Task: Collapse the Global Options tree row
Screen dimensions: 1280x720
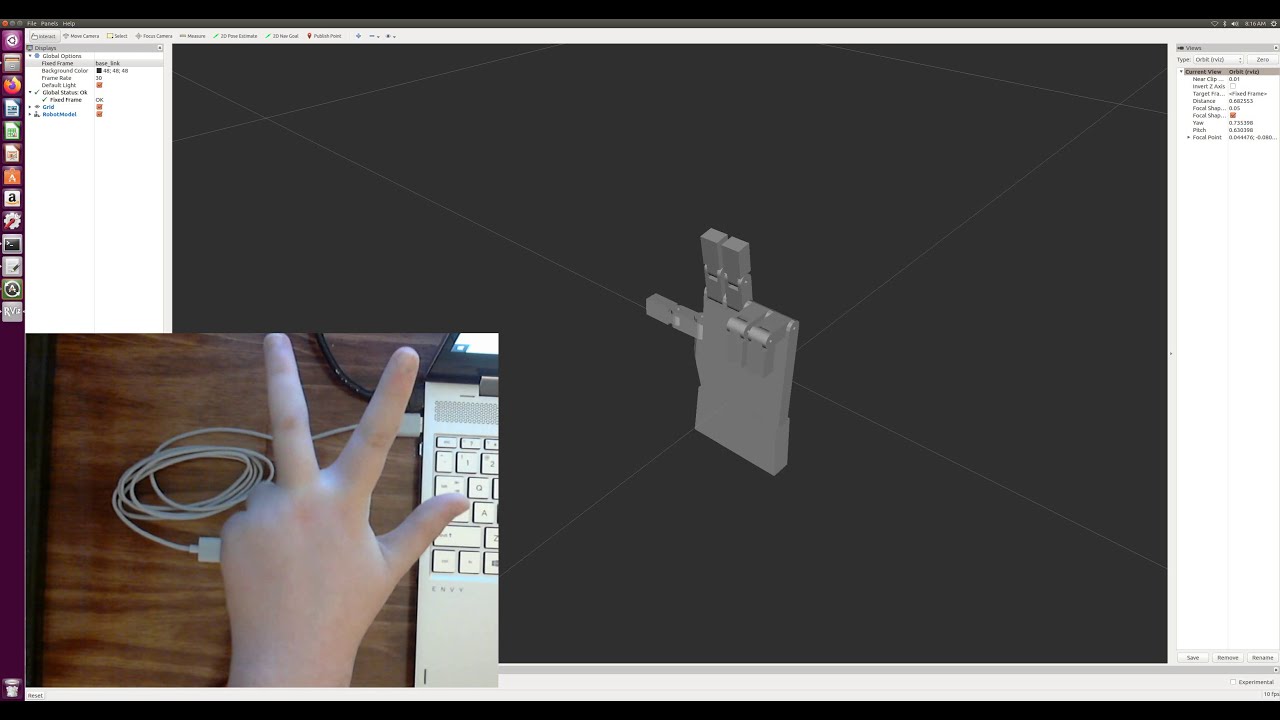Action: tap(30, 56)
